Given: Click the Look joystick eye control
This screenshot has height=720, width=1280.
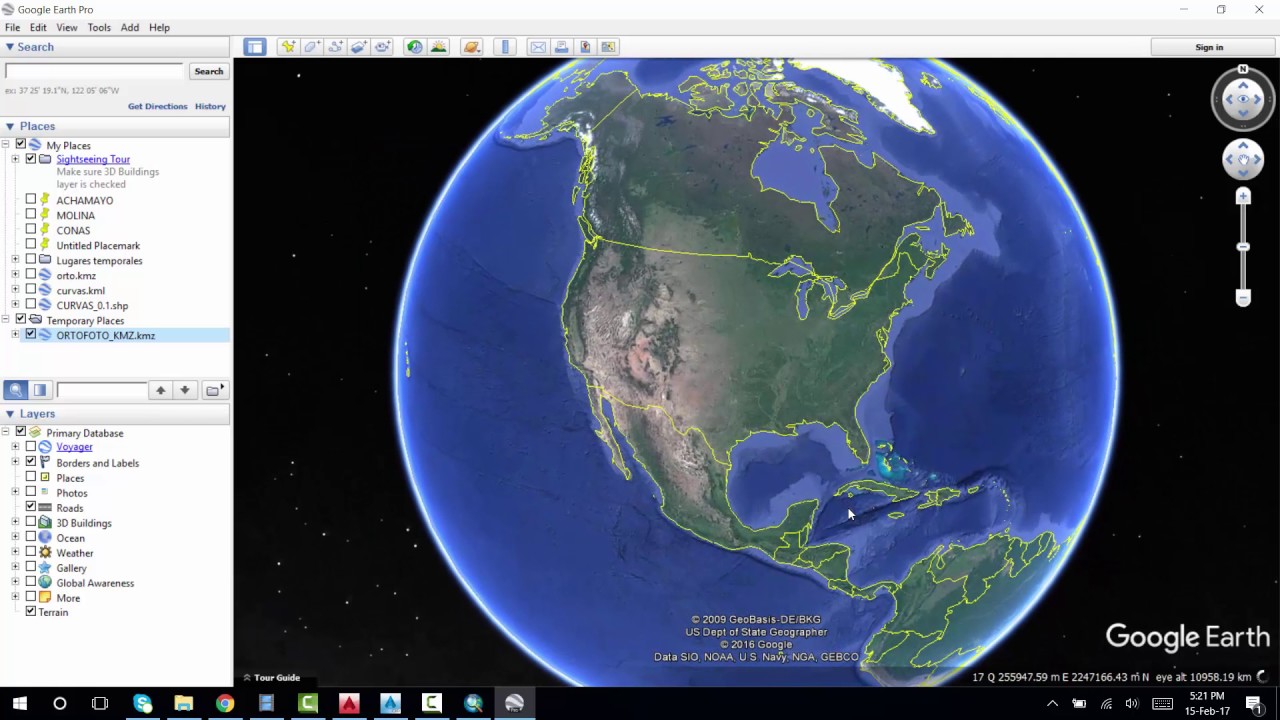Looking at the screenshot, I should (1243, 99).
